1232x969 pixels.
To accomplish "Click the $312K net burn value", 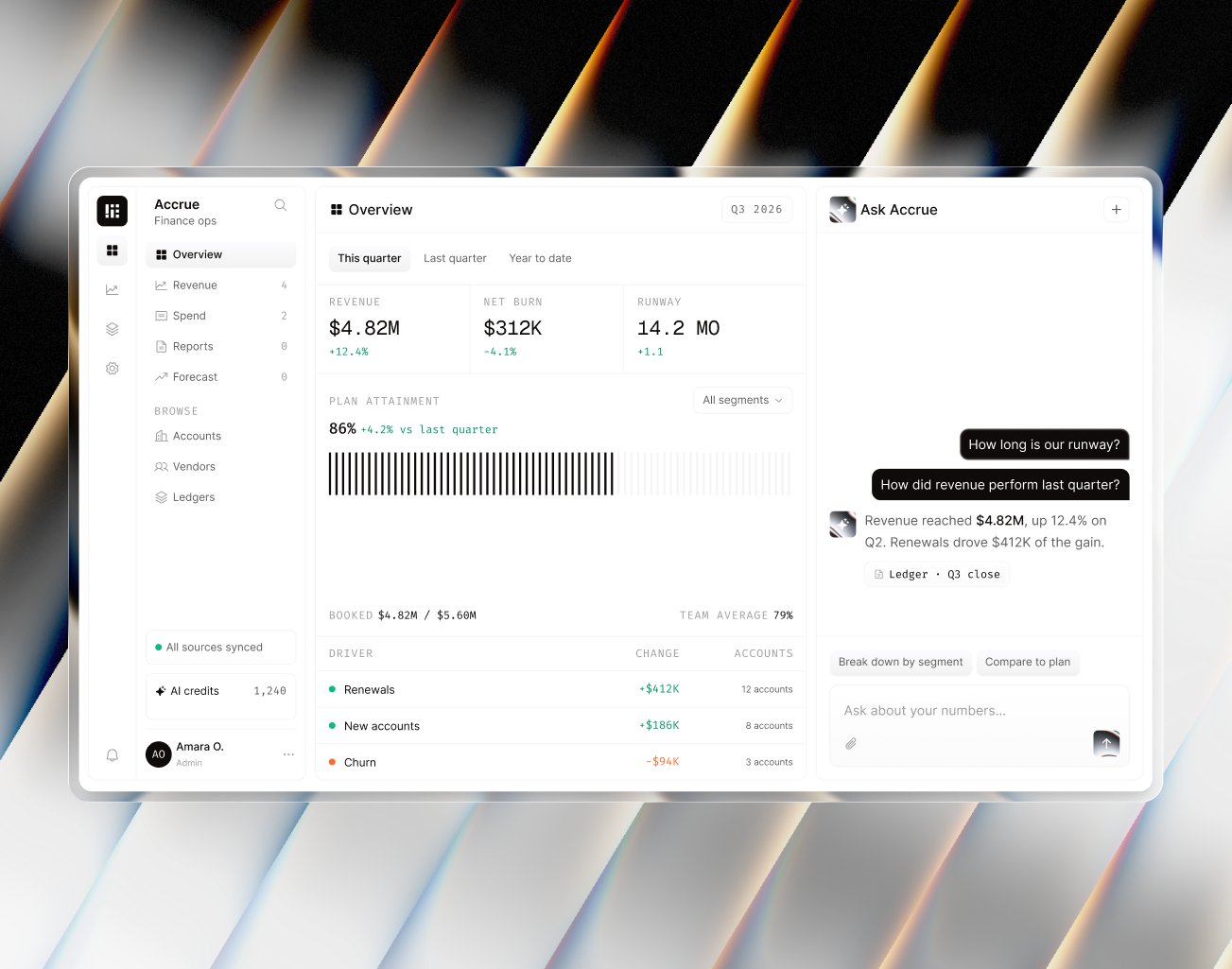I will point(512,328).
